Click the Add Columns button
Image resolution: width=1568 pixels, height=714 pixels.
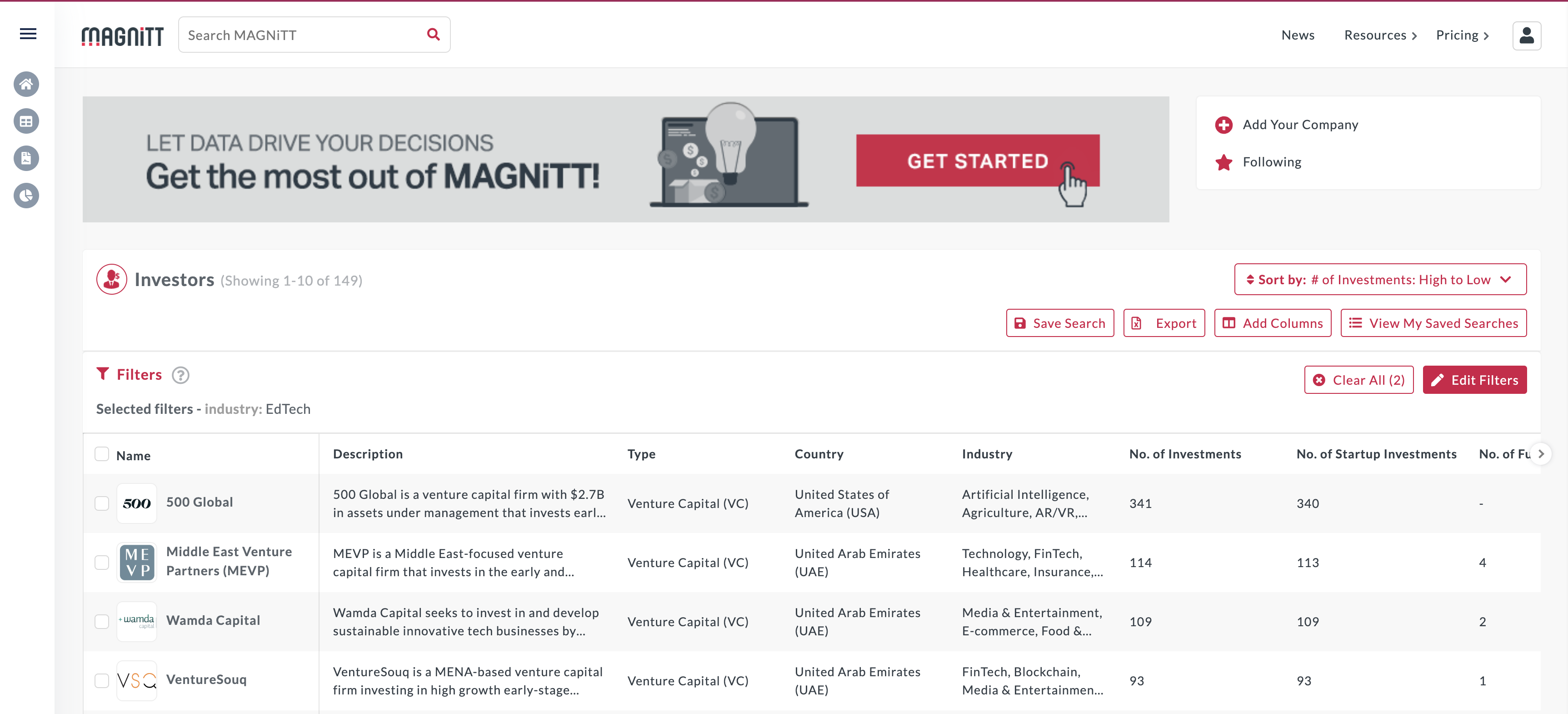[x=1272, y=323]
